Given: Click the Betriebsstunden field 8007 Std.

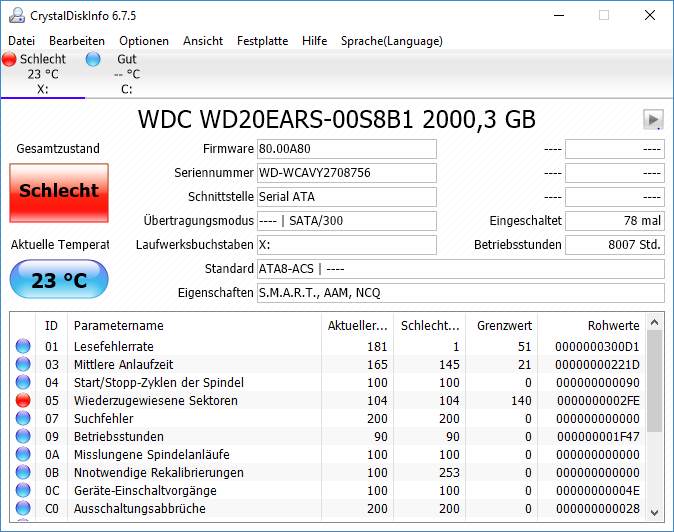Looking at the screenshot, I should [x=615, y=245].
